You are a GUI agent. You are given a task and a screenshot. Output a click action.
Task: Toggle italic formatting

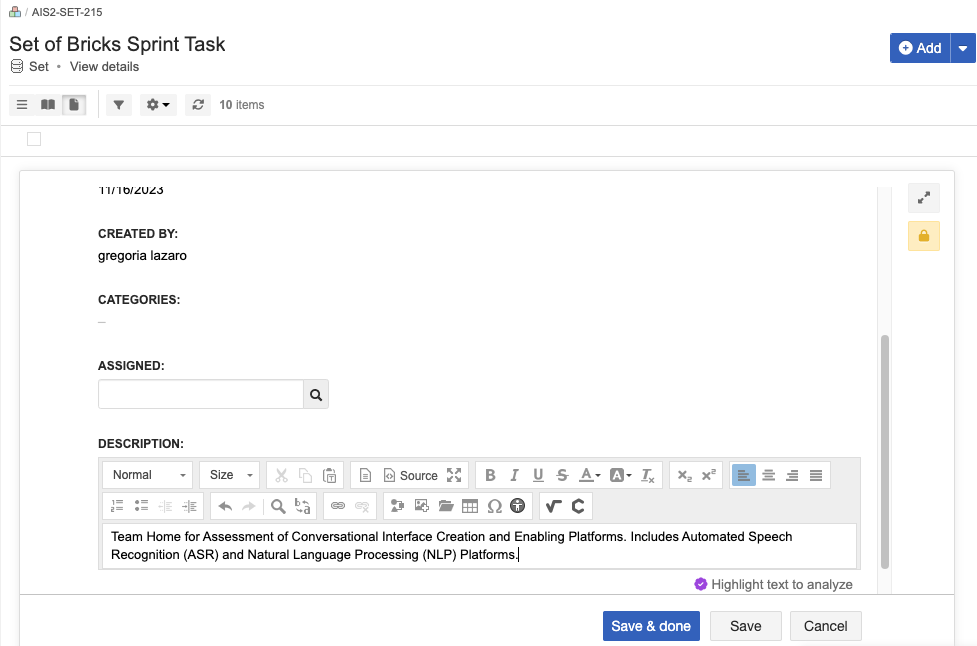pos(514,475)
